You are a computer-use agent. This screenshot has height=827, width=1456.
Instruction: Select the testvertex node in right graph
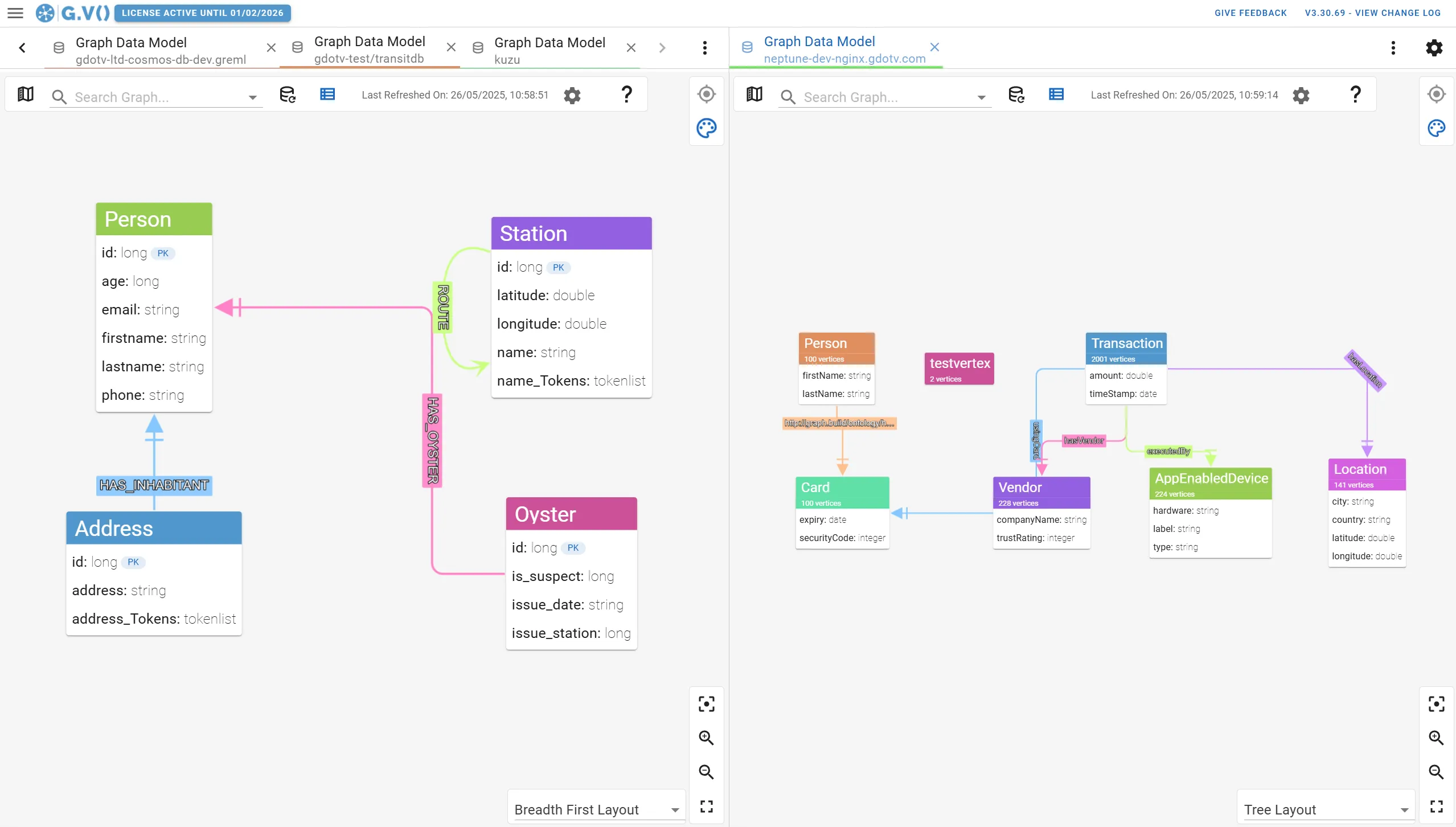pos(959,369)
